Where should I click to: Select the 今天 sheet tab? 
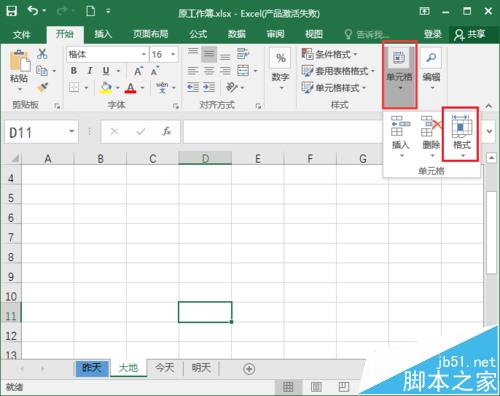(165, 368)
